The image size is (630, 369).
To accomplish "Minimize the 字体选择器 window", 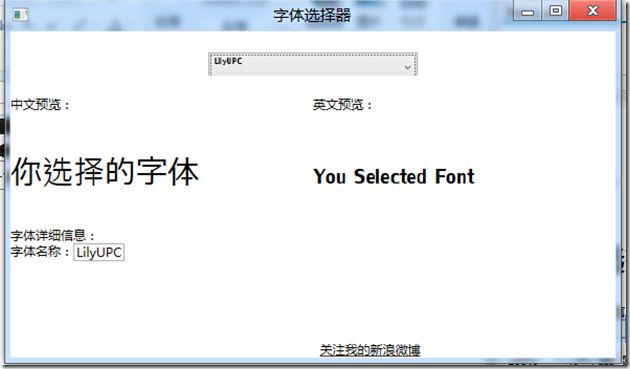I will coord(528,11).
